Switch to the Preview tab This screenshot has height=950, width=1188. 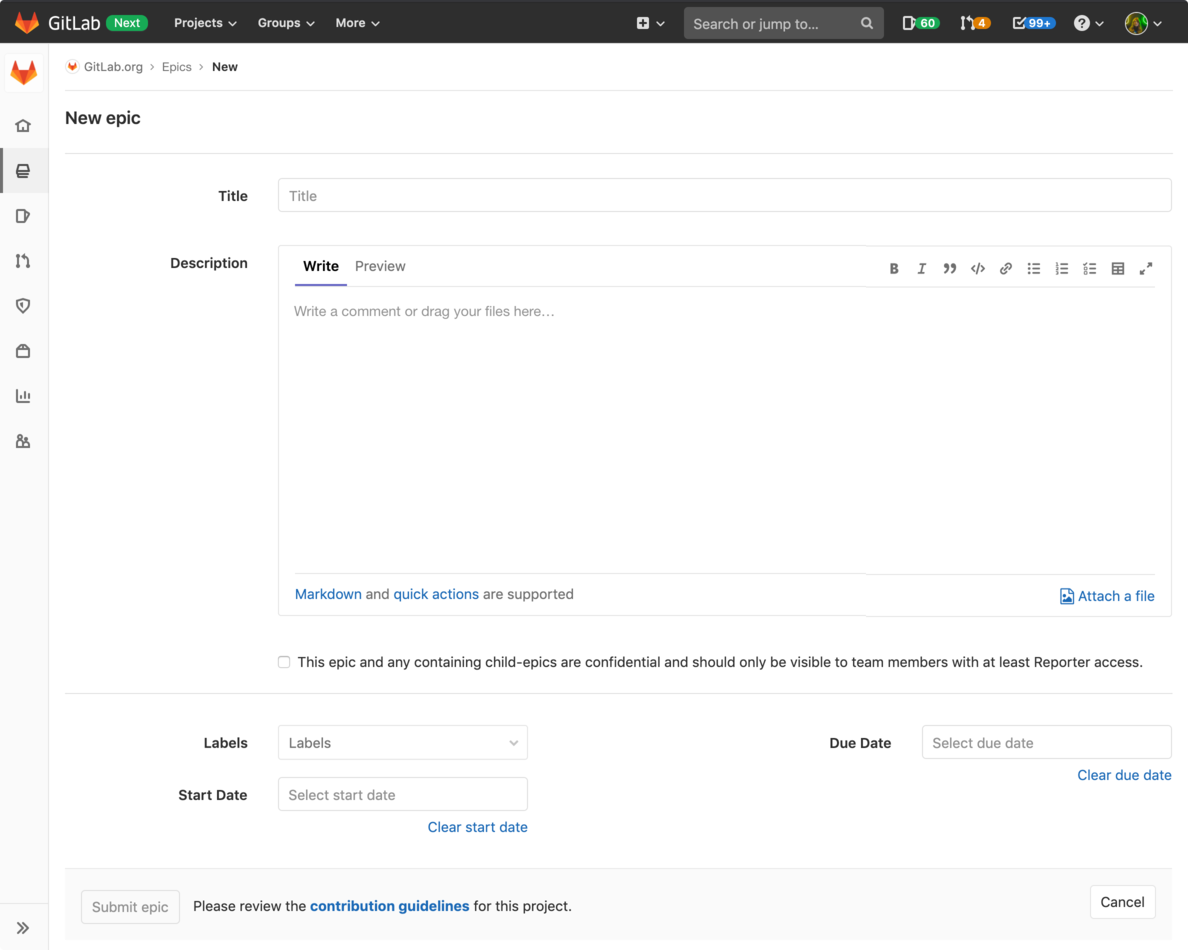pyautogui.click(x=380, y=266)
